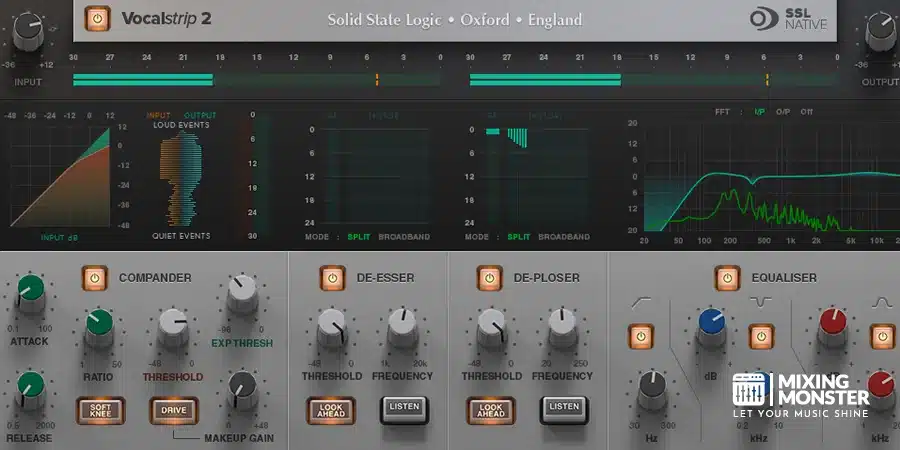Select SPLIT mode for the De-Ploser
This screenshot has height=450, width=900.
[x=519, y=236]
